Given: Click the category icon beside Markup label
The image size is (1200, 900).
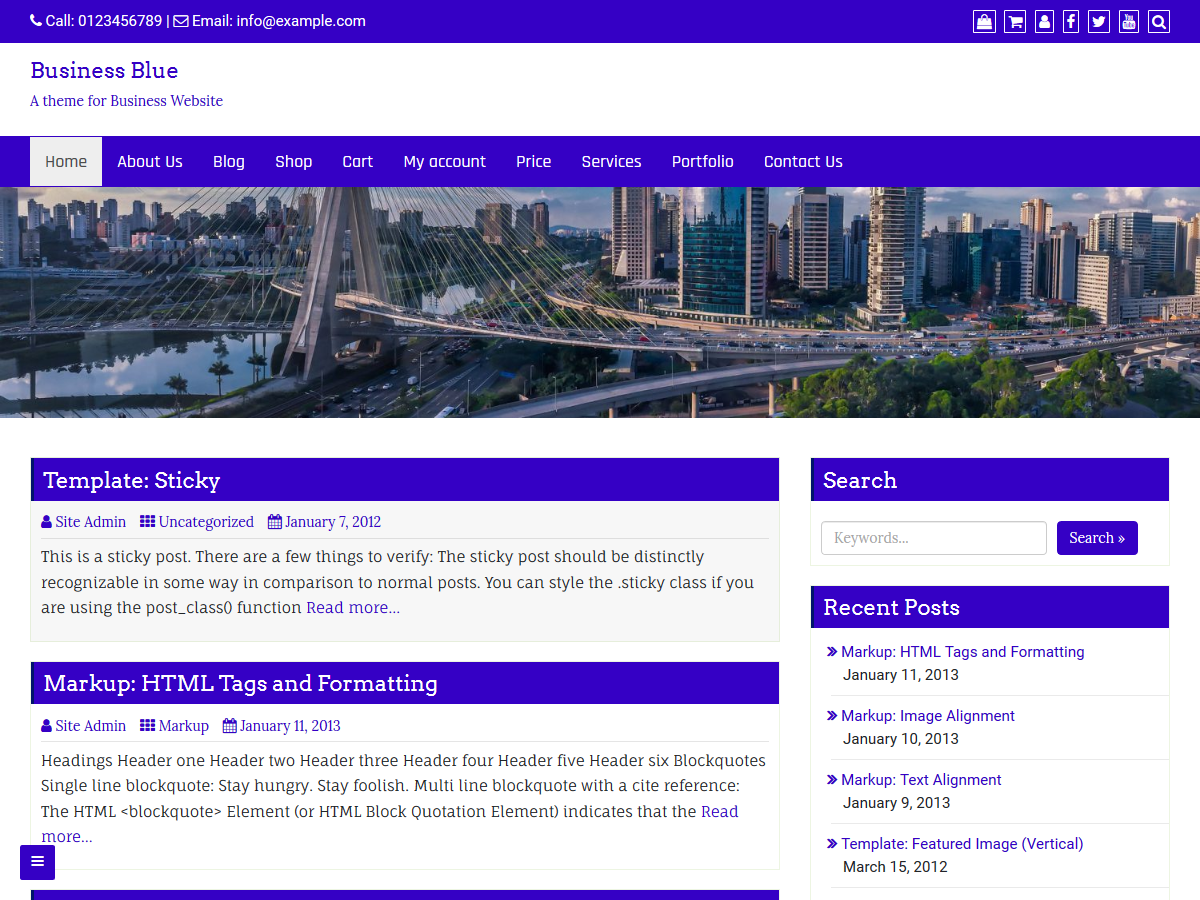Looking at the screenshot, I should click(x=146, y=725).
